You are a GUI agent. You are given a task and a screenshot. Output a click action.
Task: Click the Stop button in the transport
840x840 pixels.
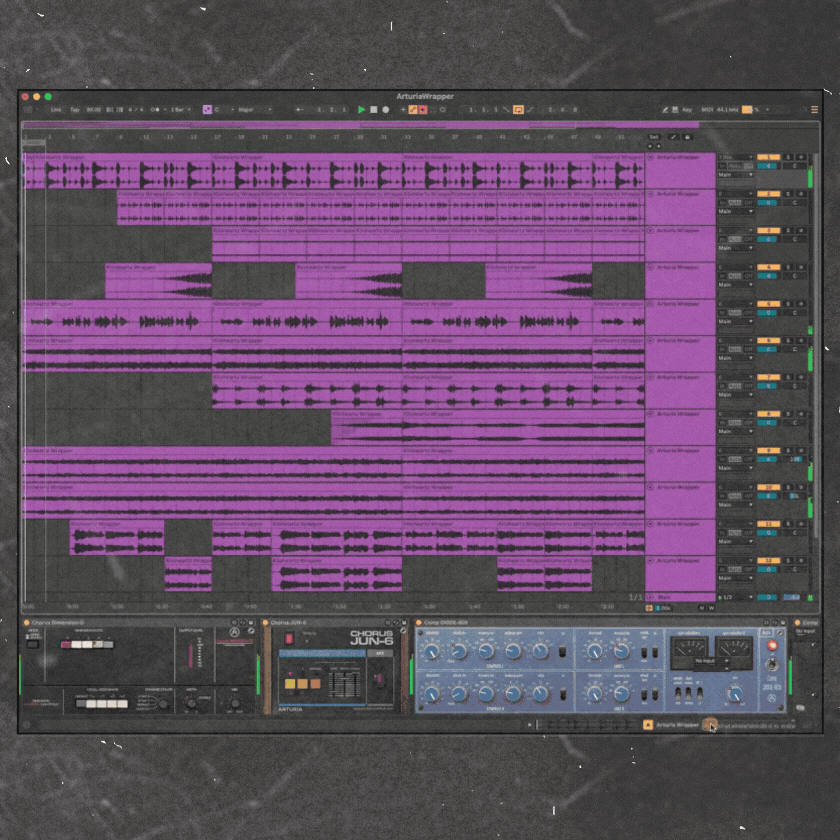click(x=374, y=110)
